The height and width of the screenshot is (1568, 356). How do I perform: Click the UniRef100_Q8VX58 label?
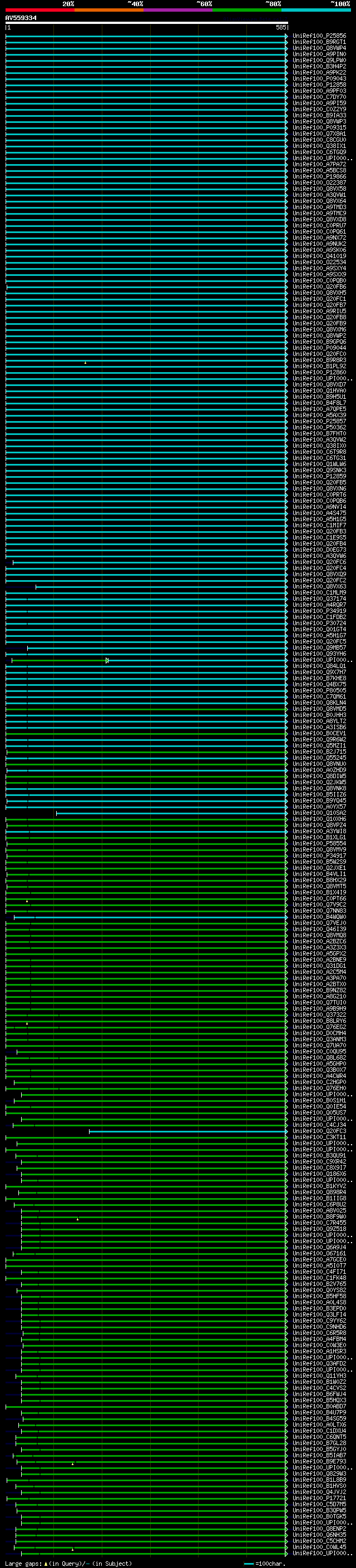pos(319,189)
